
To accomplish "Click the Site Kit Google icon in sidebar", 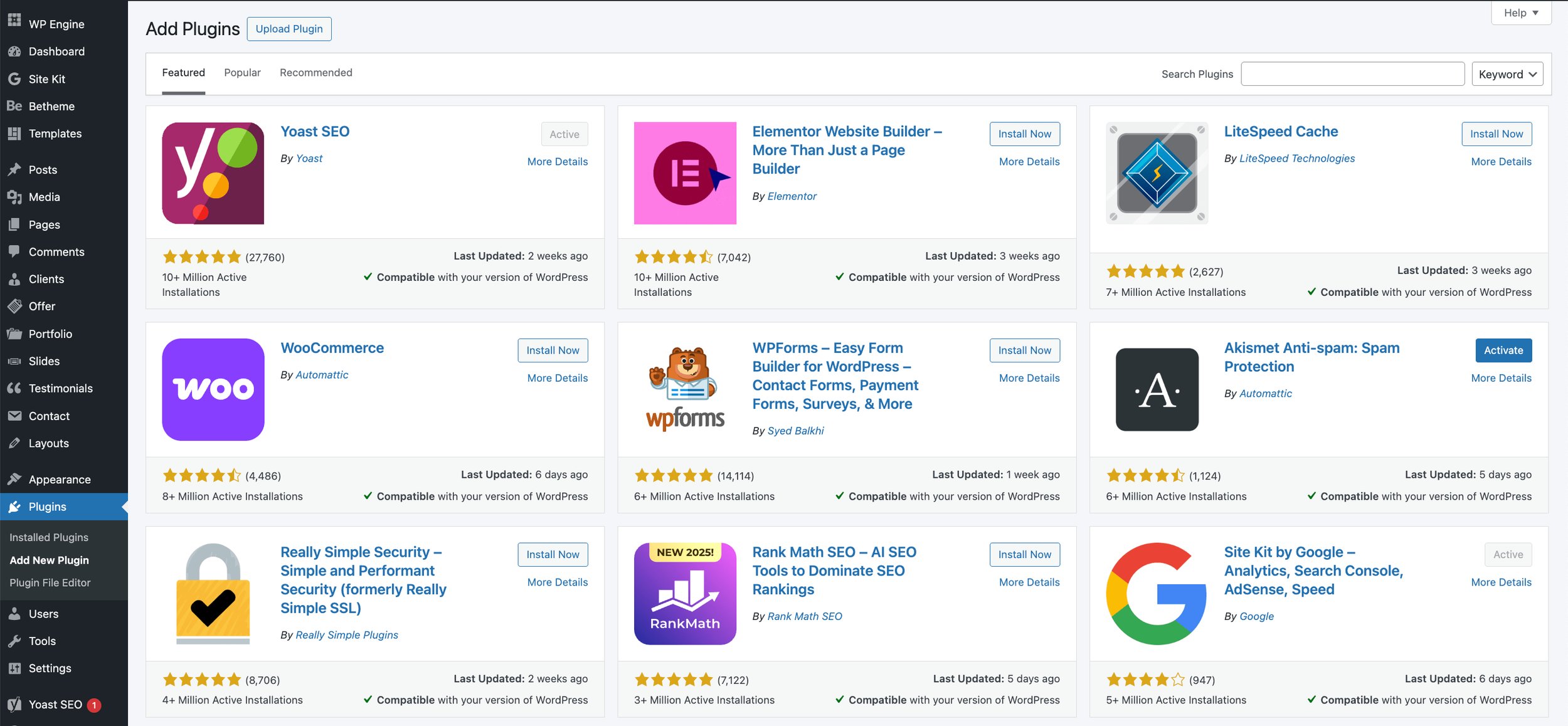I will click(x=14, y=79).
